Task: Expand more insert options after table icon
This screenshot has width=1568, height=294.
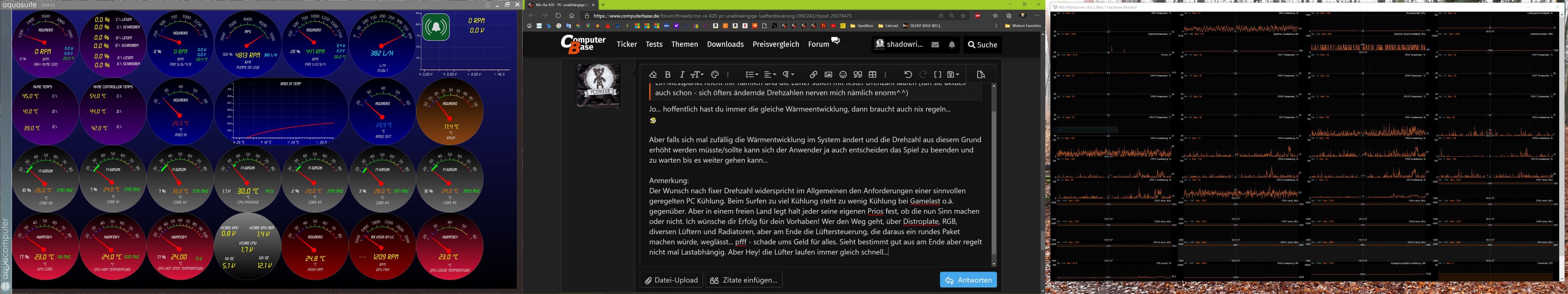Action: click(886, 74)
